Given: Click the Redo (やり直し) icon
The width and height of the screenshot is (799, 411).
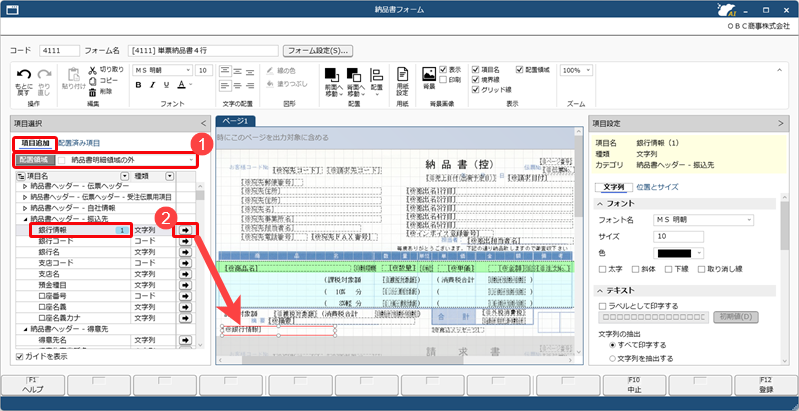Looking at the screenshot, I should click(44, 74).
